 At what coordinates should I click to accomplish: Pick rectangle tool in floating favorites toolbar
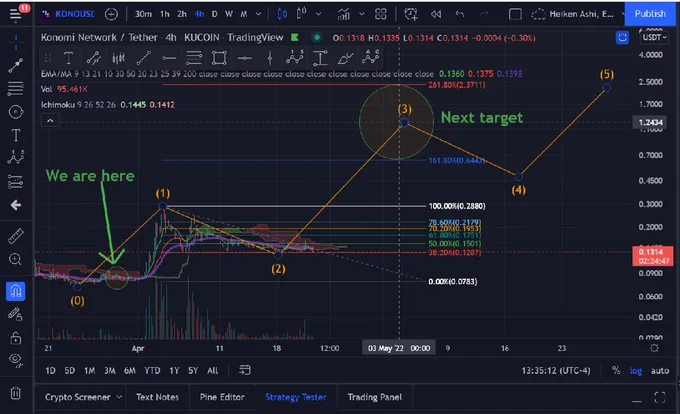(219, 58)
